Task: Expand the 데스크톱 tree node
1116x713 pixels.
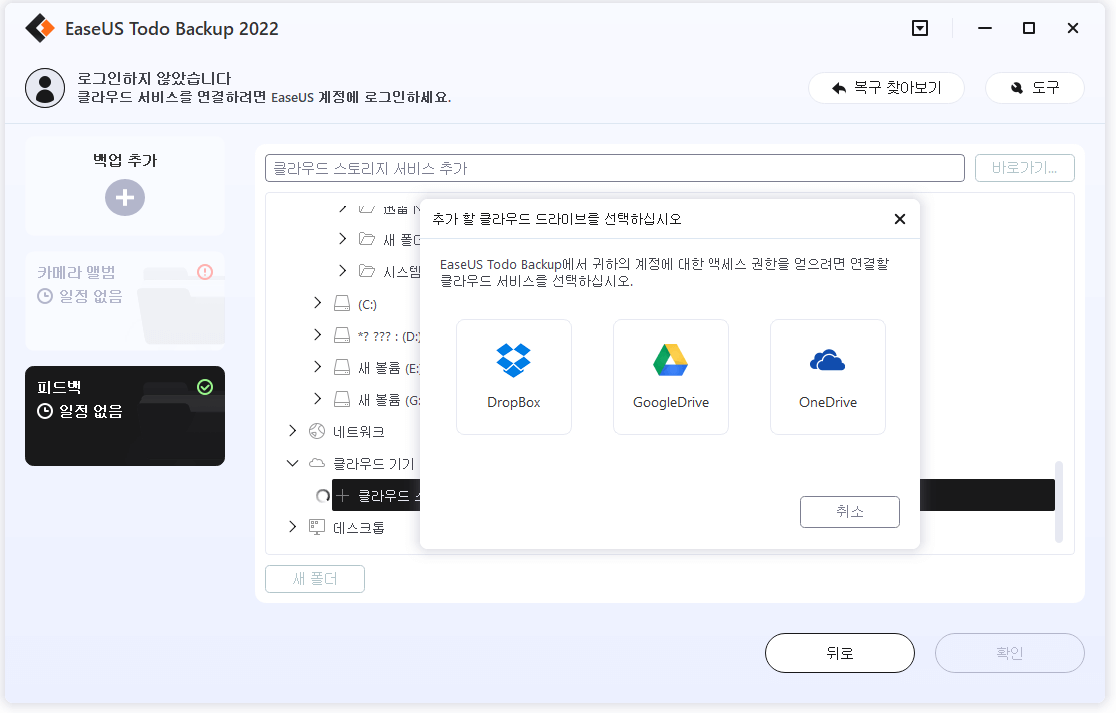Action: [292, 526]
